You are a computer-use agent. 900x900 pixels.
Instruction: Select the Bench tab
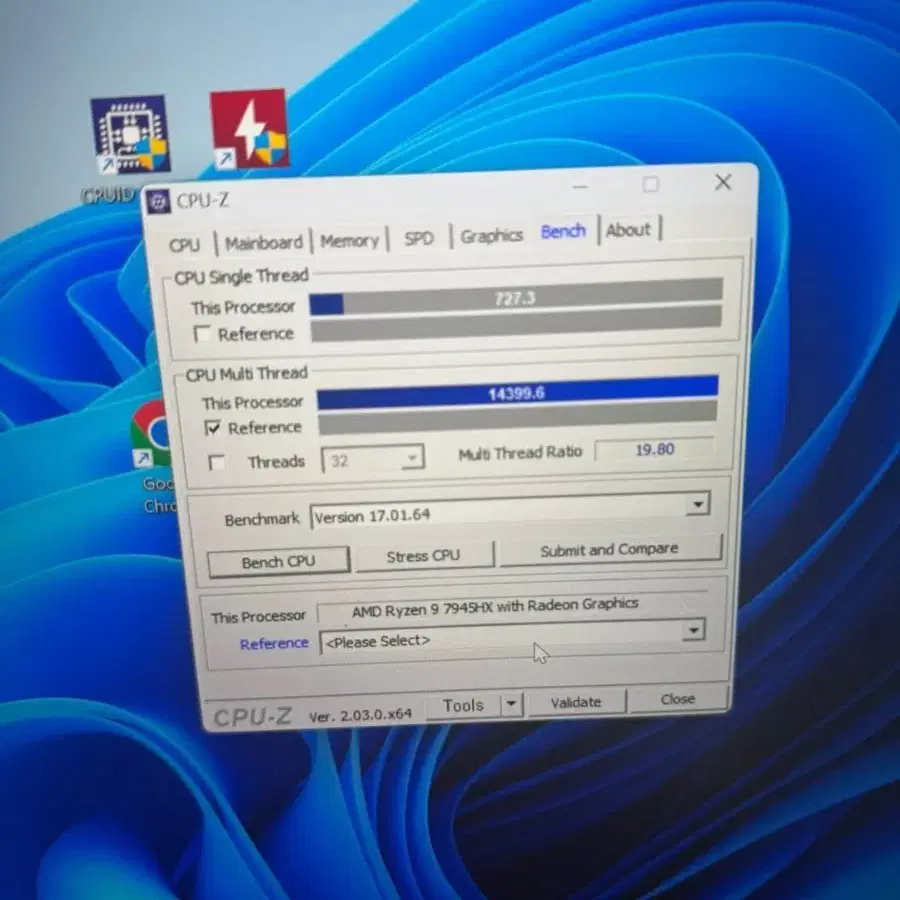563,232
